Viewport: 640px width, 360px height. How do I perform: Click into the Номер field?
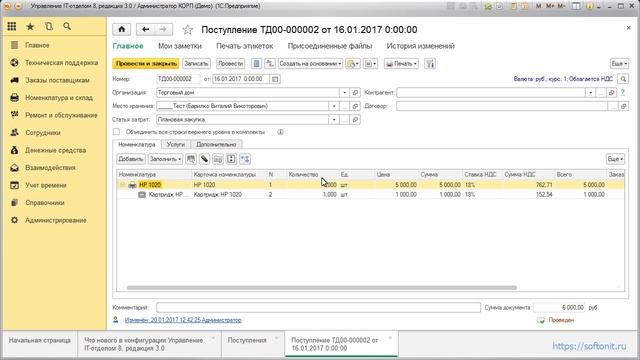point(178,79)
